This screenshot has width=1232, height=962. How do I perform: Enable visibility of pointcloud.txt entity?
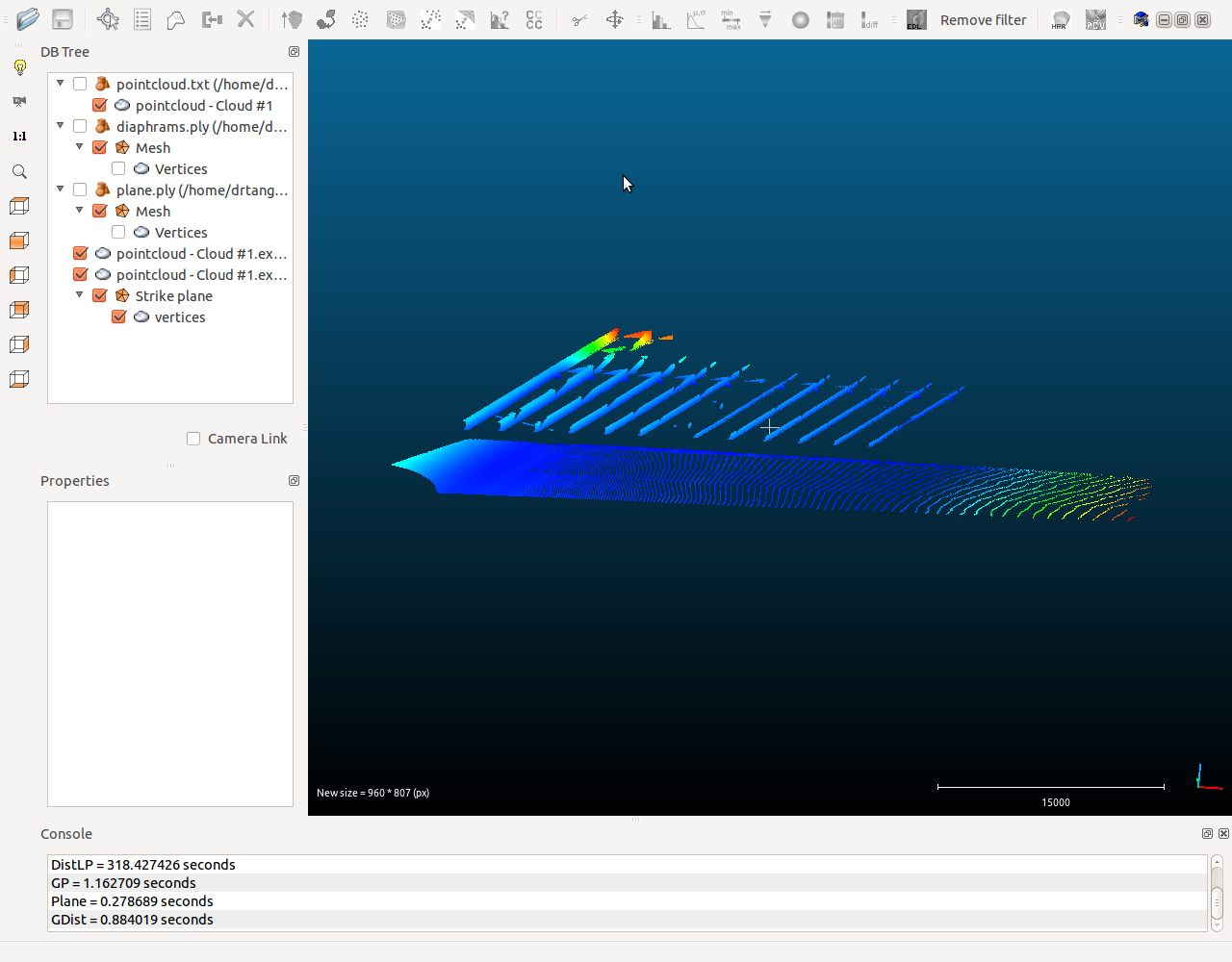coord(80,83)
